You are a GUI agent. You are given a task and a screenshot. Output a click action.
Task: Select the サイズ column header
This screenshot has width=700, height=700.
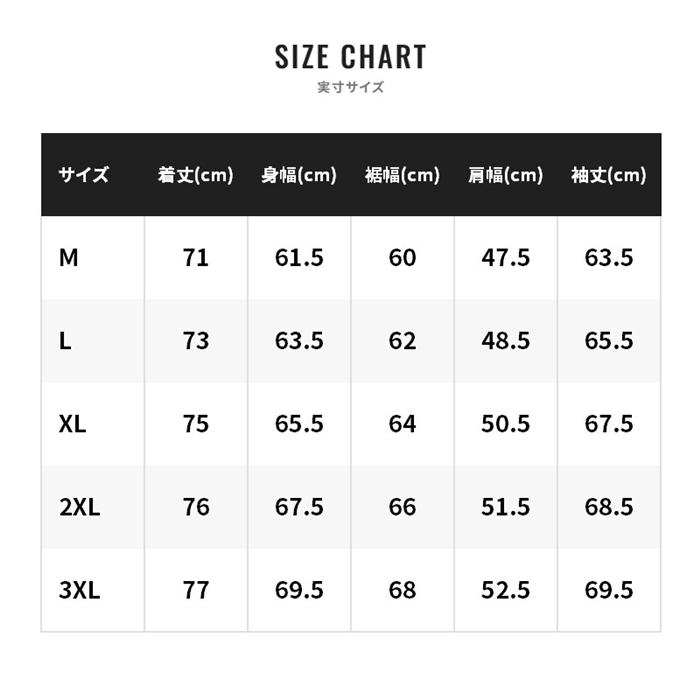tap(83, 175)
